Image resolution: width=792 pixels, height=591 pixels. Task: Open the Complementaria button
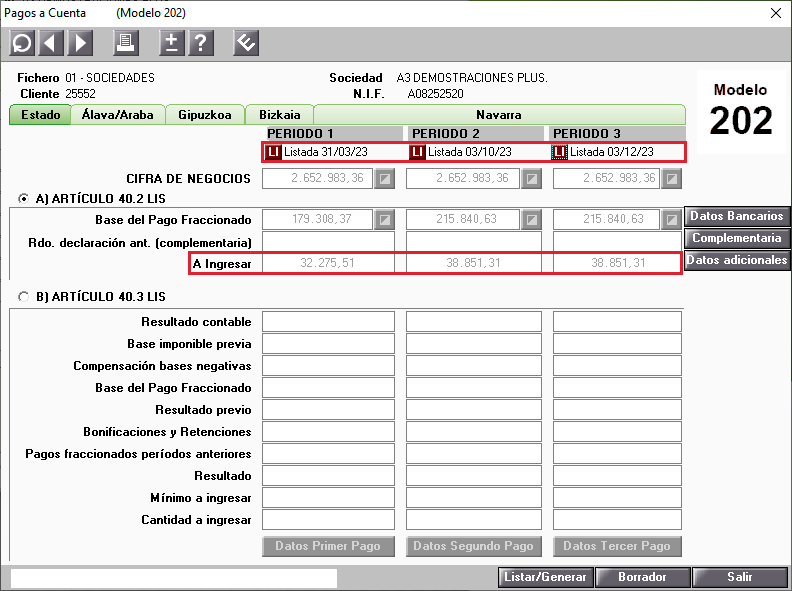(736, 238)
